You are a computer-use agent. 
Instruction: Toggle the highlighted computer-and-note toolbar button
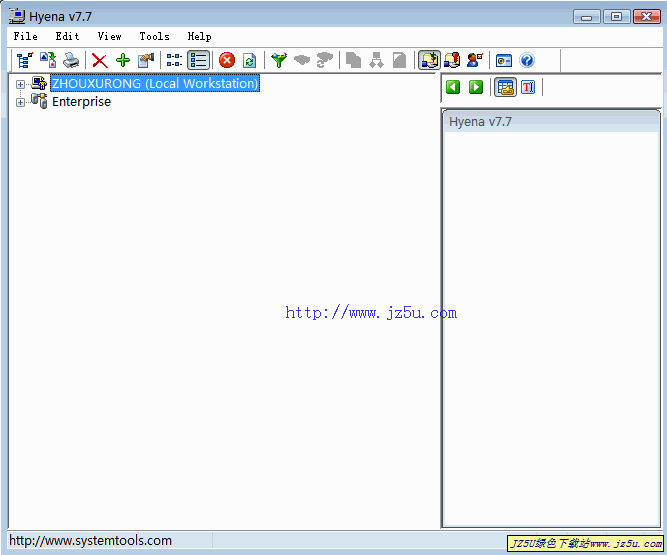point(429,60)
